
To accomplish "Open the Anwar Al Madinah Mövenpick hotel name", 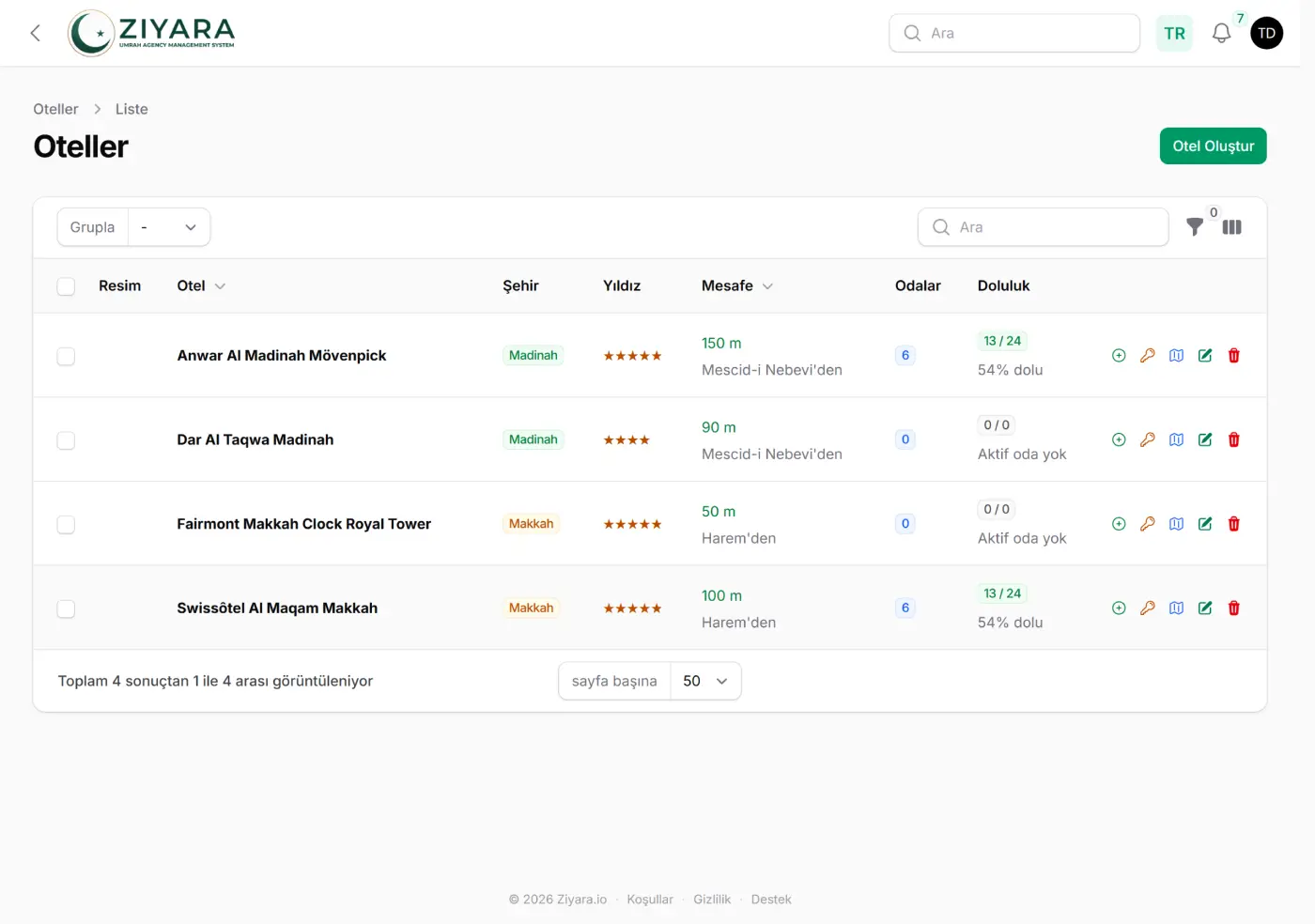I will pyautogui.click(x=282, y=356).
